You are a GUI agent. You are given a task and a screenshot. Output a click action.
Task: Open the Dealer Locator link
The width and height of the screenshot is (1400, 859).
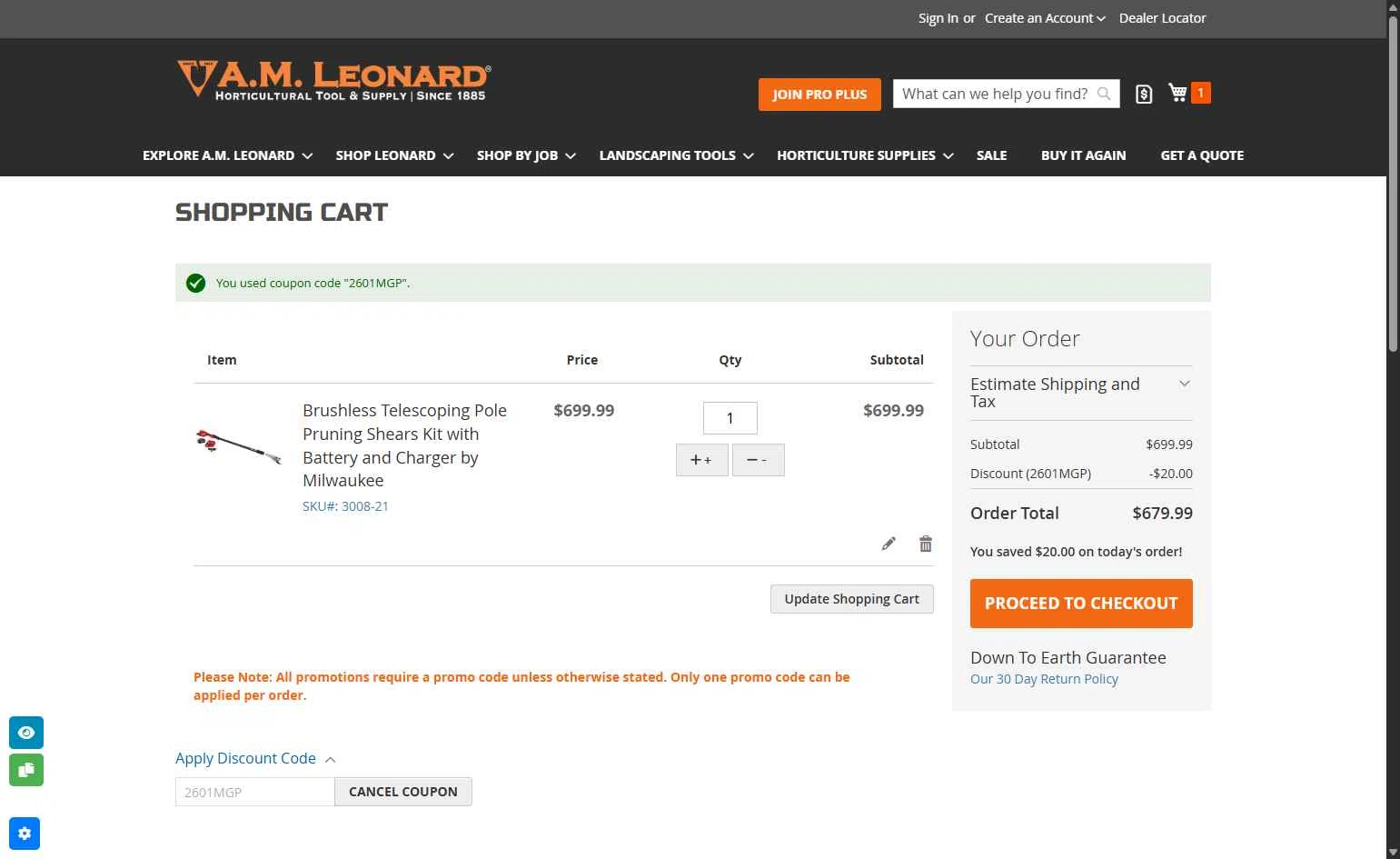coord(1162,18)
